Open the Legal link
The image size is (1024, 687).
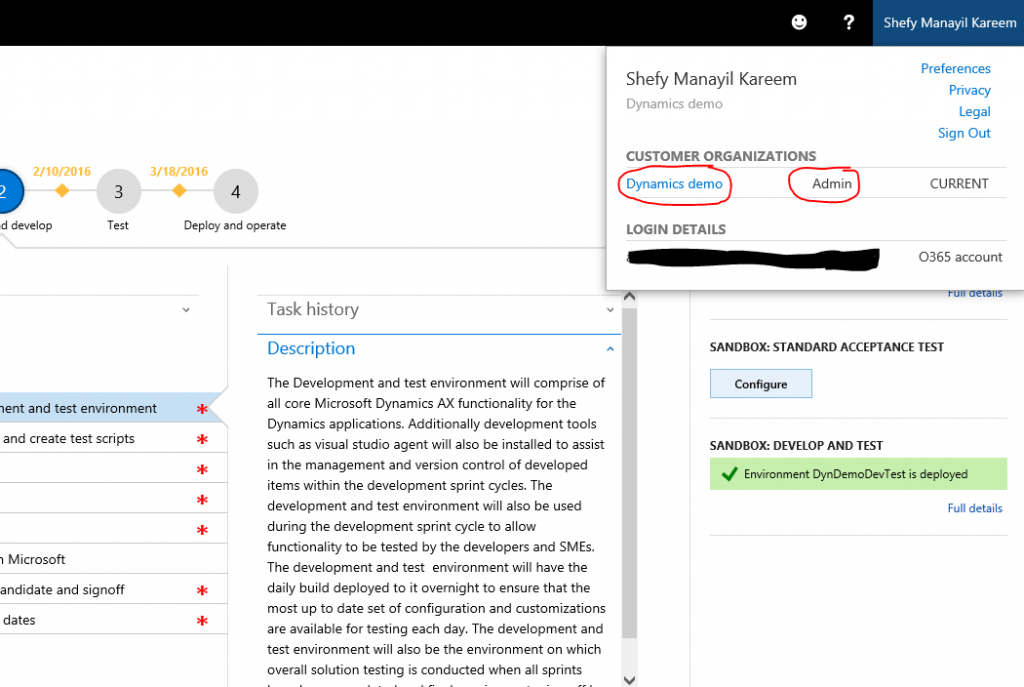(974, 112)
